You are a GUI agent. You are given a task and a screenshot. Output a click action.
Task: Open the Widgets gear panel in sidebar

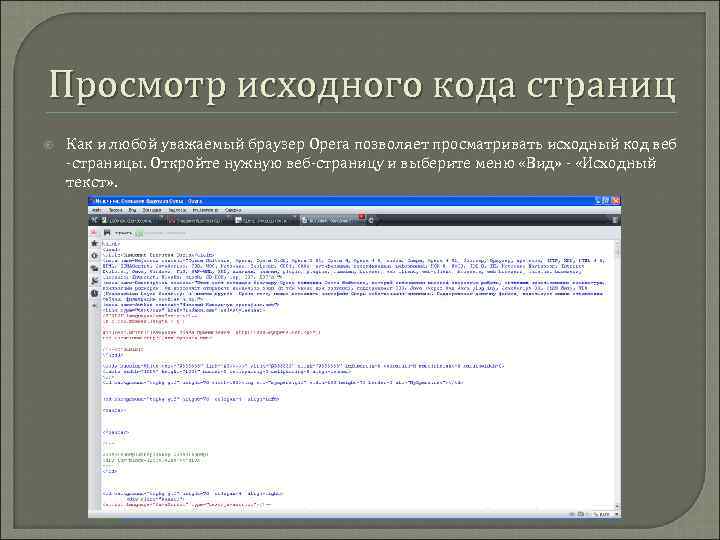(x=95, y=256)
